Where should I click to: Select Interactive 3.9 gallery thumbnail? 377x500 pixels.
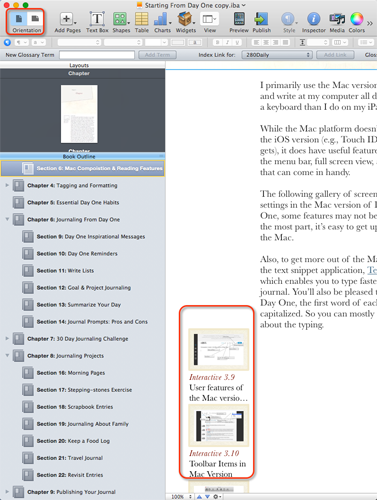(219, 350)
